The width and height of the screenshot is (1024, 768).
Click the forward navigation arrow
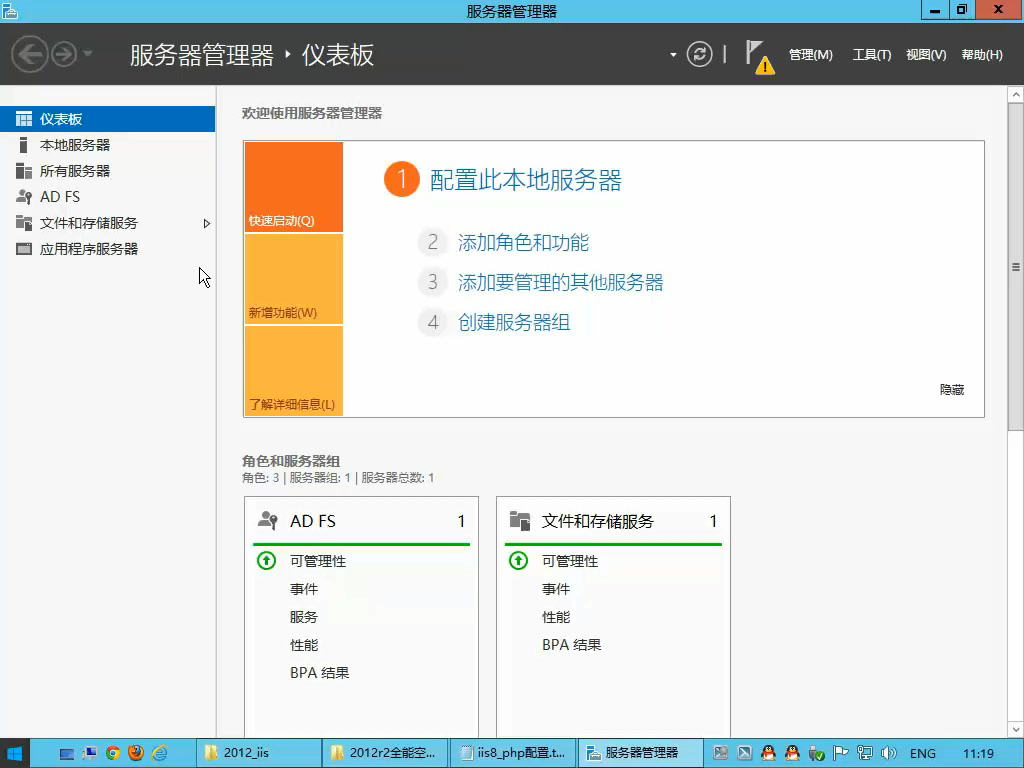click(x=64, y=54)
